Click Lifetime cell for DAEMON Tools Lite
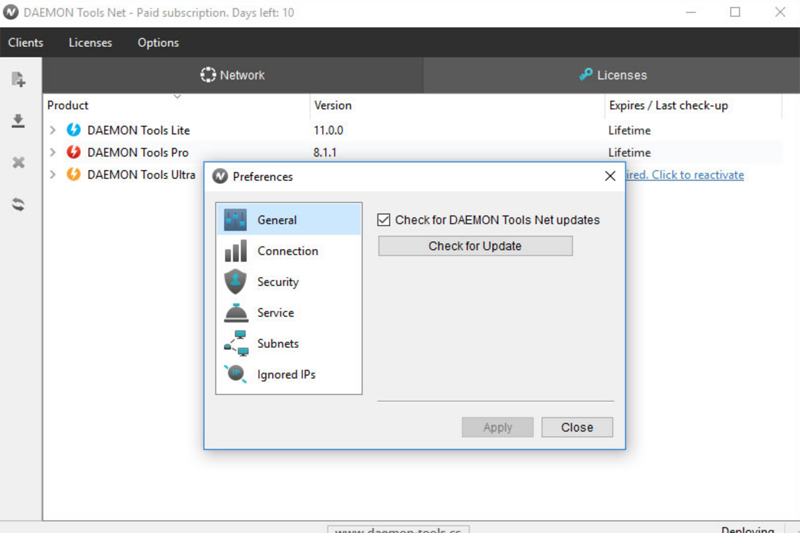800x533 pixels. point(629,131)
